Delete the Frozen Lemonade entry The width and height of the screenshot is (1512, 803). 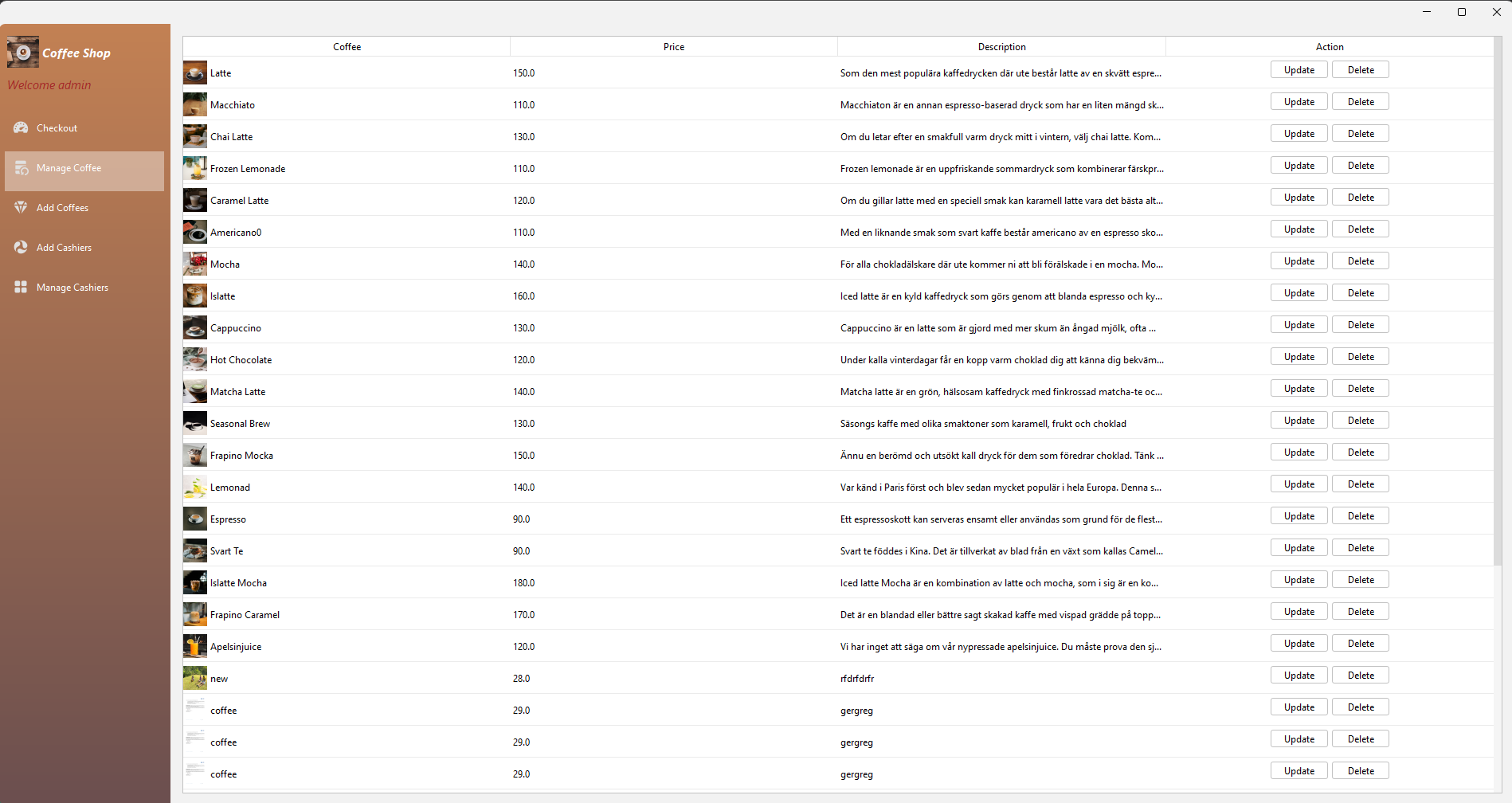(1361, 166)
